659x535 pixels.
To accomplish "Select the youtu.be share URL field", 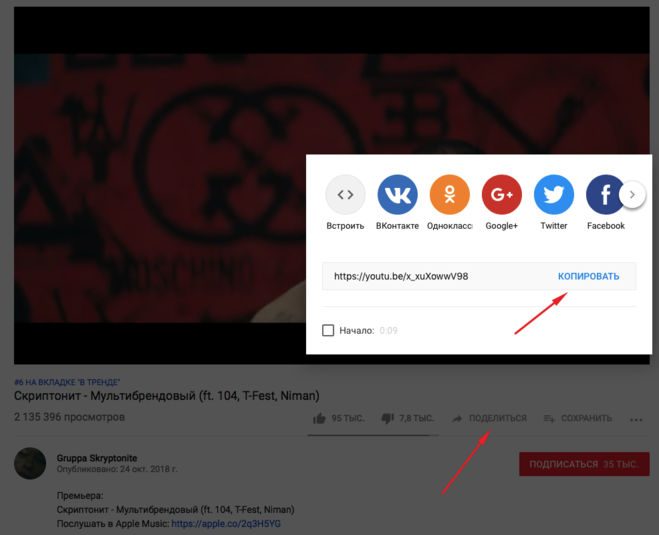I will click(430, 276).
